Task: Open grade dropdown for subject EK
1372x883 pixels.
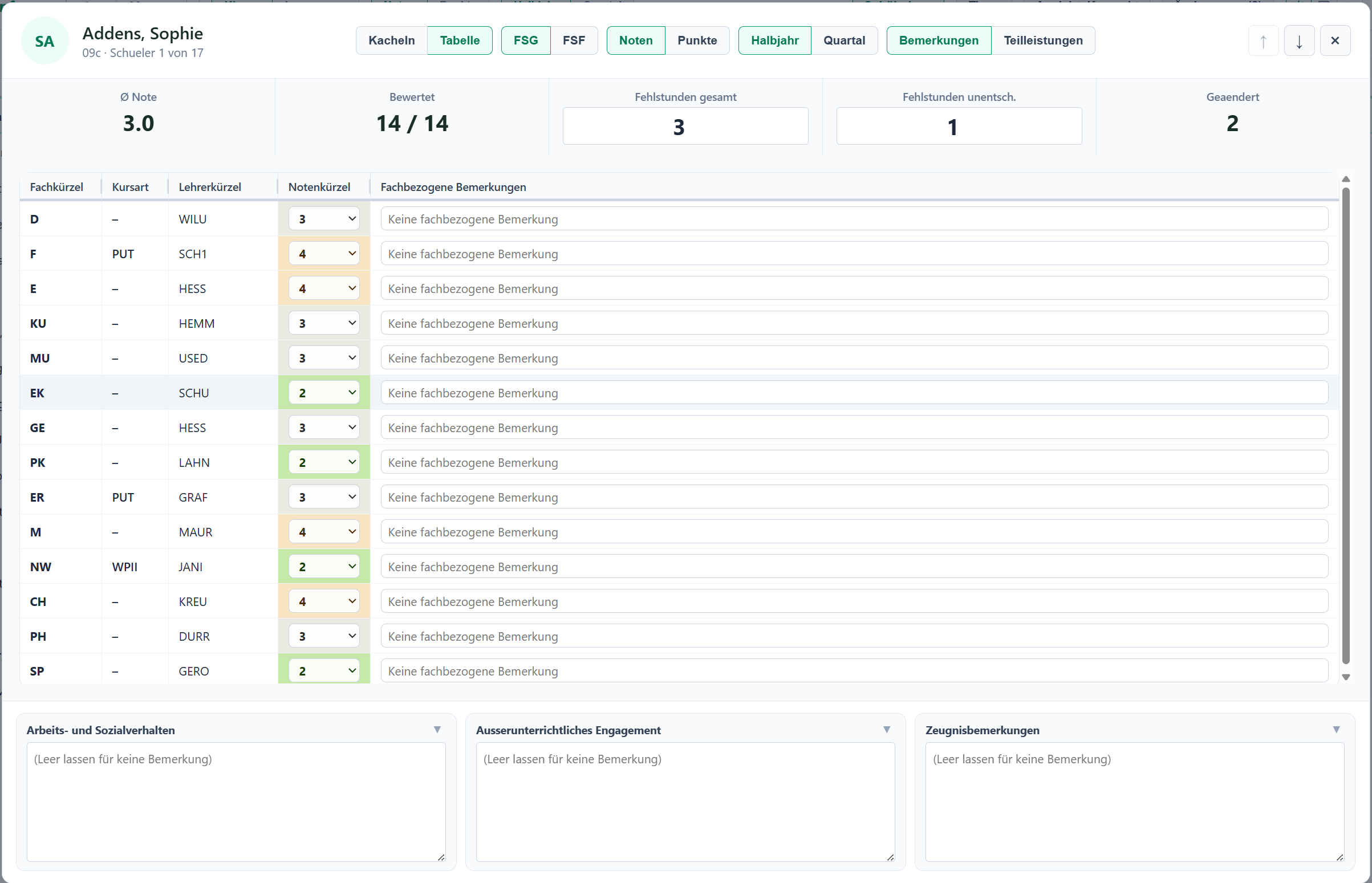Action: [x=324, y=393]
